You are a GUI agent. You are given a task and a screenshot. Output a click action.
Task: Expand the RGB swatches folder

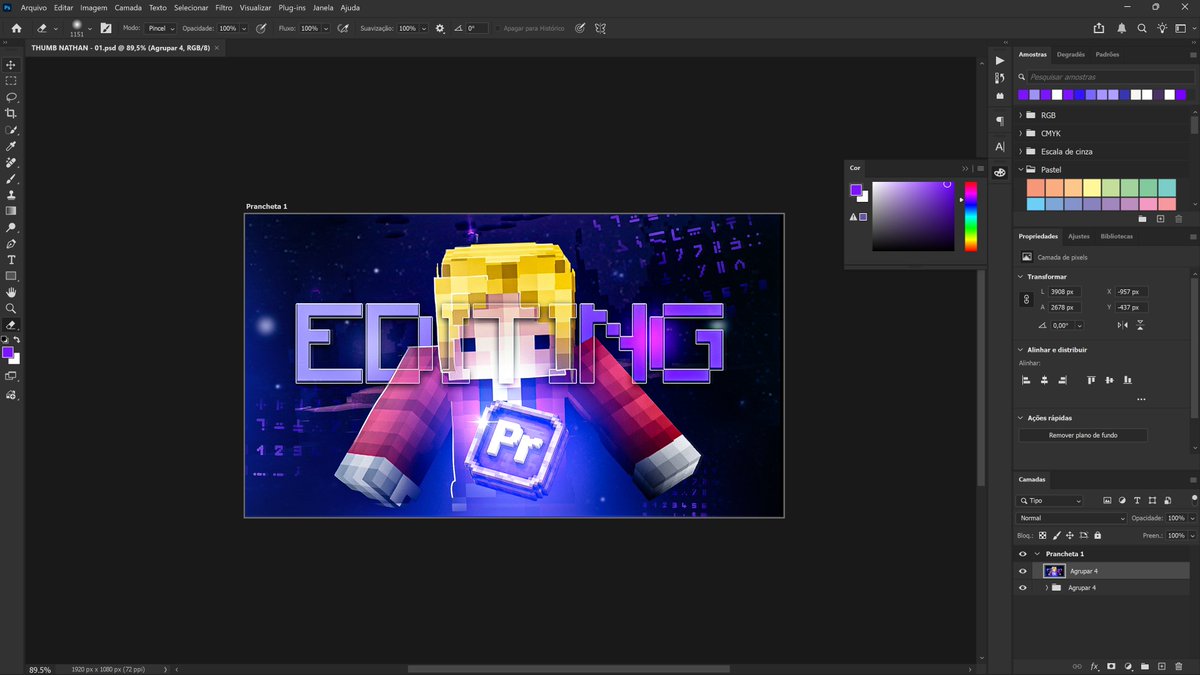1021,115
